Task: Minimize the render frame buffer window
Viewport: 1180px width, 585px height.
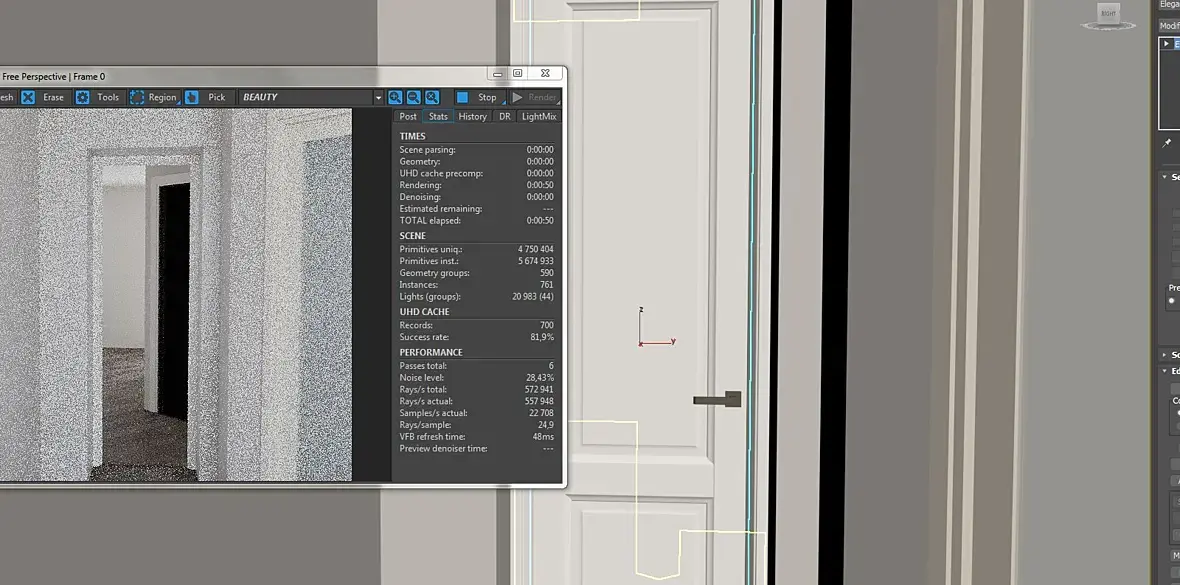Action: (497, 74)
